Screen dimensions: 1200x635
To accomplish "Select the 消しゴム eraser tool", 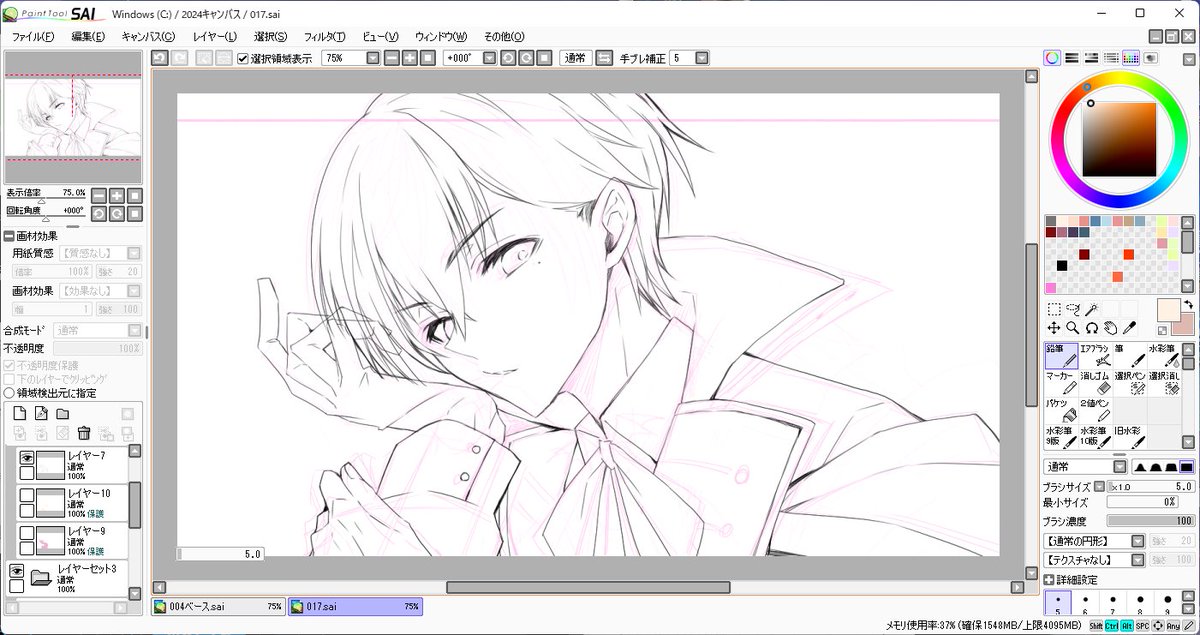I will point(1095,383).
